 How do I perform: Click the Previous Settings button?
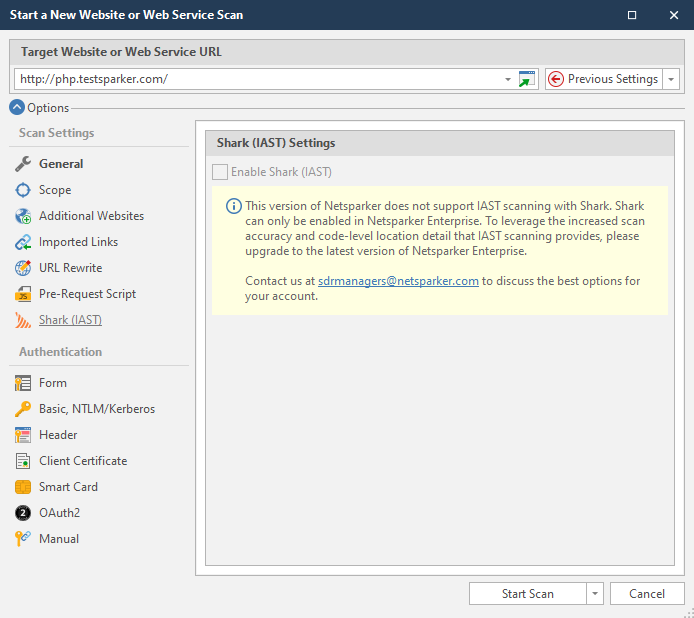point(604,79)
